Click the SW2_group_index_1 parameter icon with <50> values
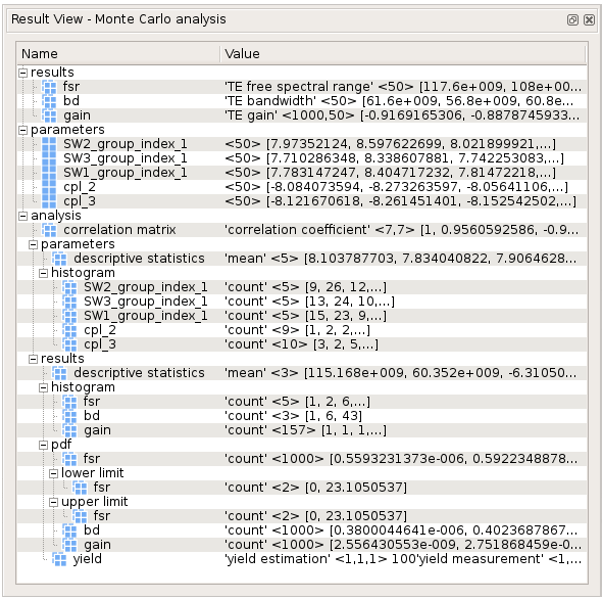 click(x=49, y=144)
